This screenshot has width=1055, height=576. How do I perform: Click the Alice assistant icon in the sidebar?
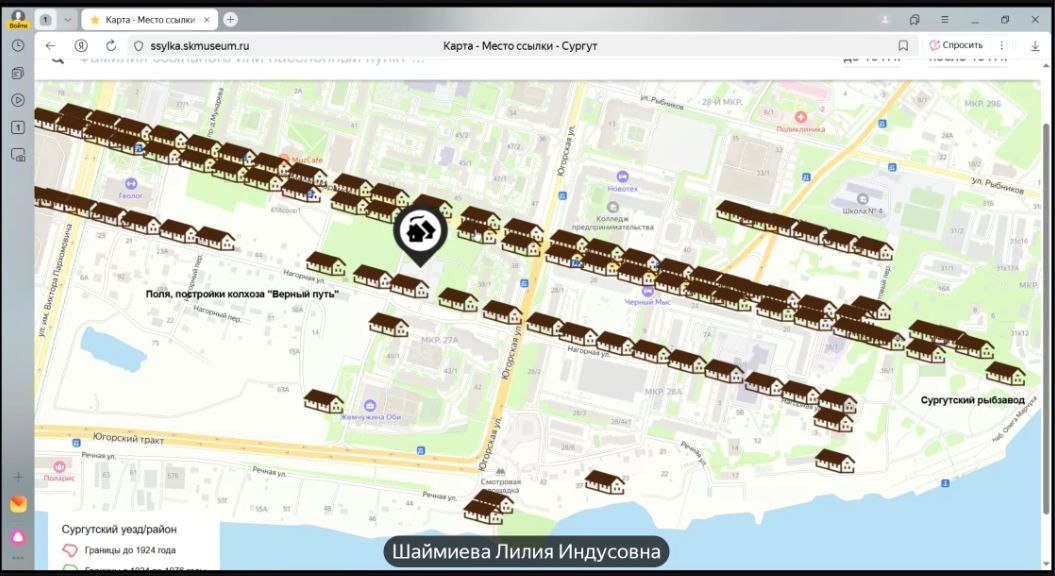click(18, 537)
